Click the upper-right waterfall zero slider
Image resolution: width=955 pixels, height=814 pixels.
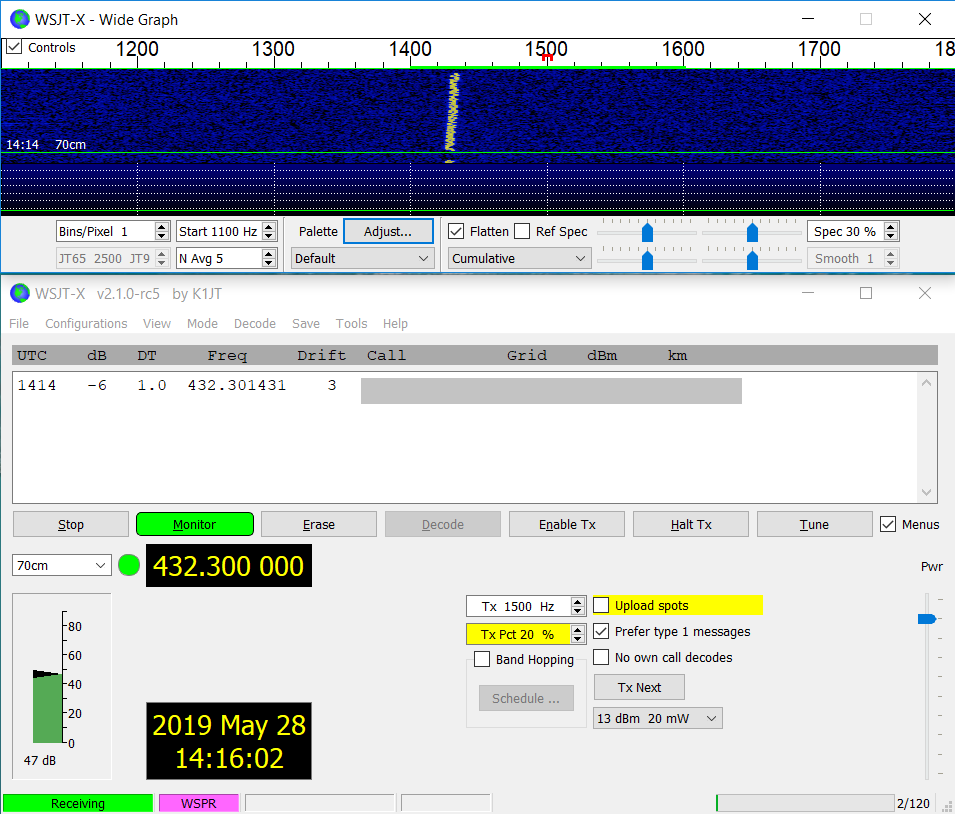click(x=752, y=232)
